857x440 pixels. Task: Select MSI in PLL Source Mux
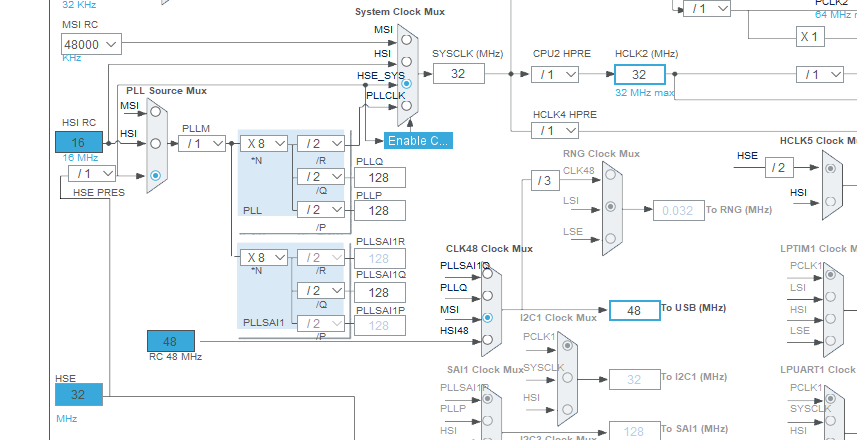[x=156, y=112]
